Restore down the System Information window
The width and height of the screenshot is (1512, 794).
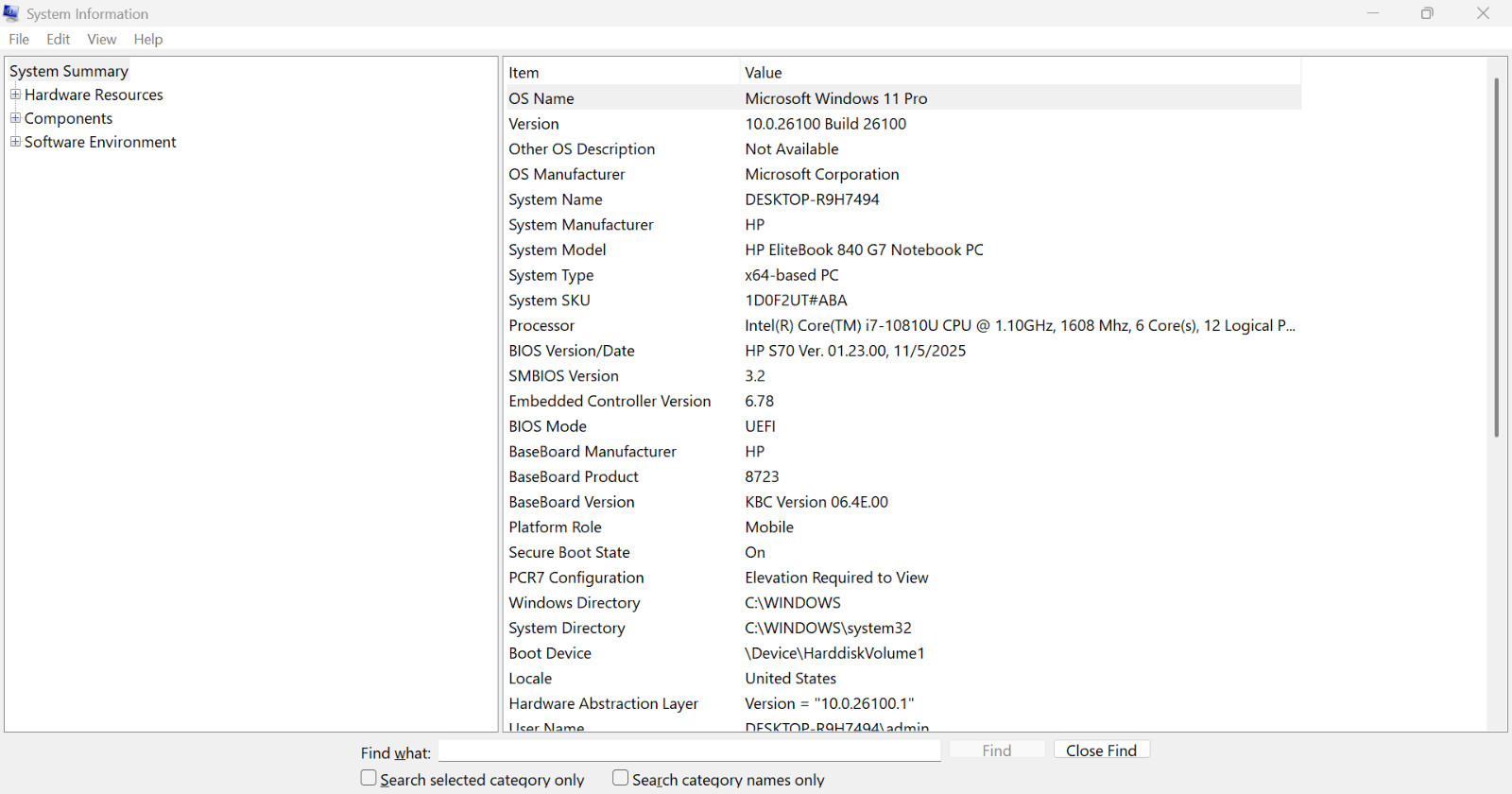click(1427, 13)
